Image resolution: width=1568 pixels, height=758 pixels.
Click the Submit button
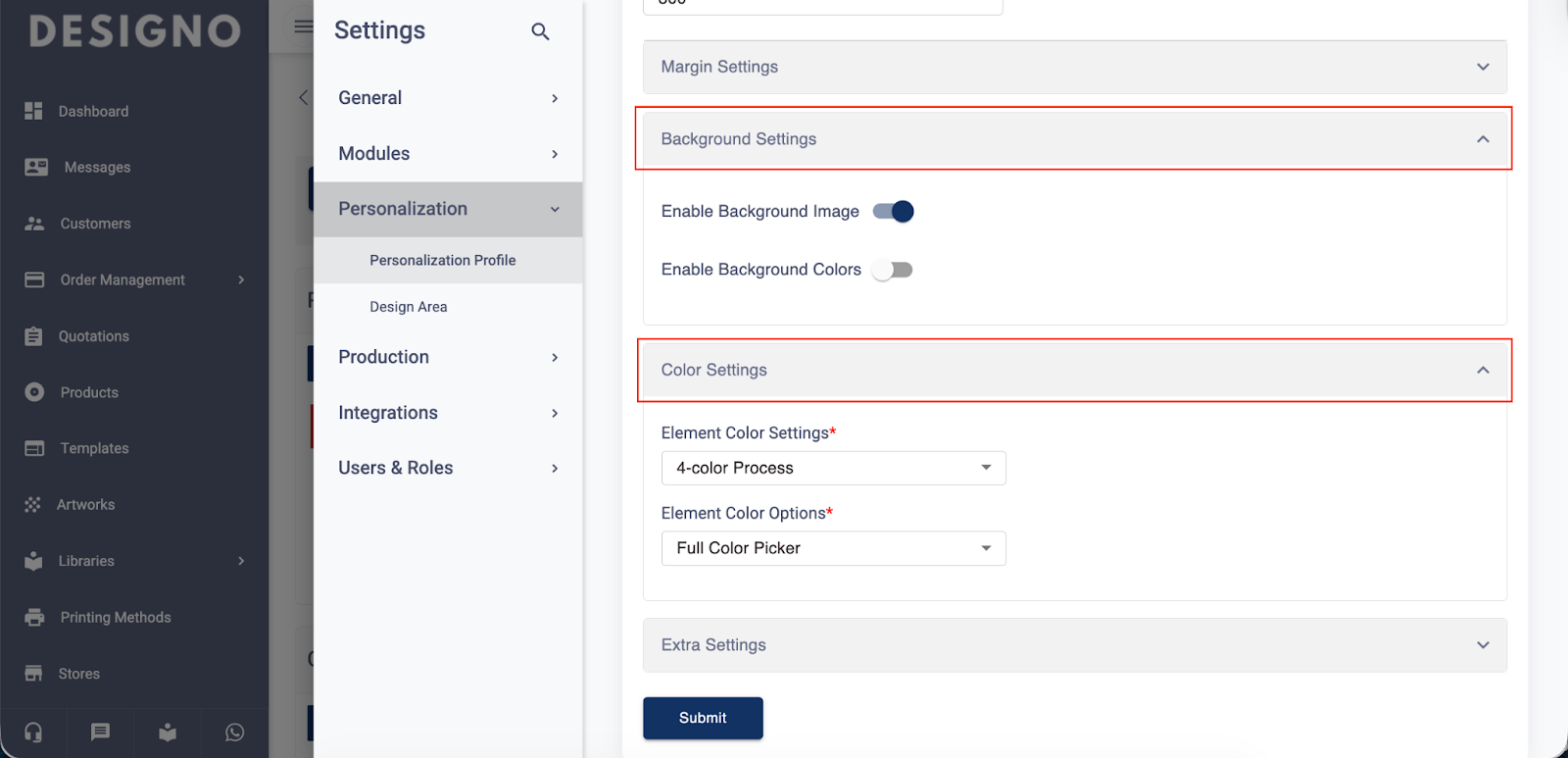pos(703,718)
